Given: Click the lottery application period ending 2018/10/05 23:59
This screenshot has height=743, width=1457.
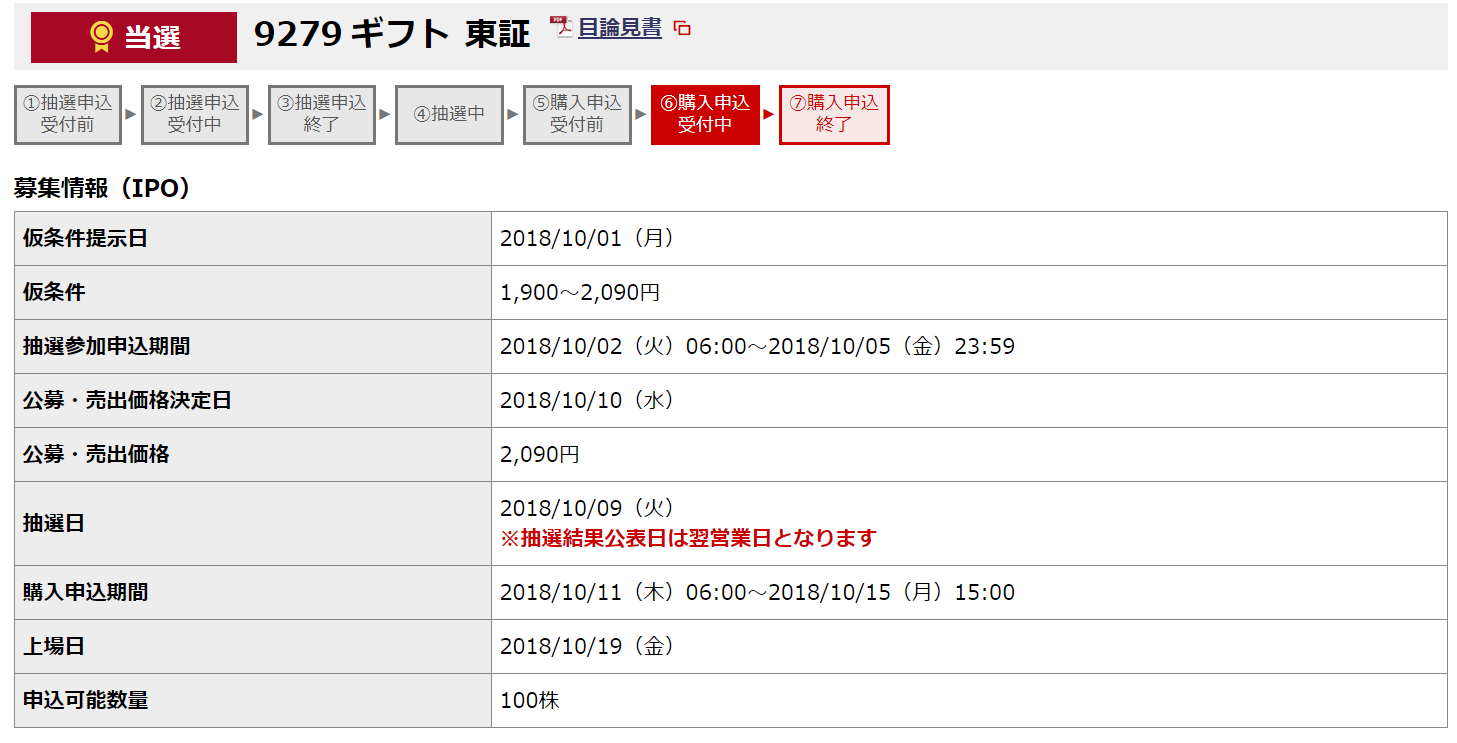Looking at the screenshot, I should click(x=757, y=346).
